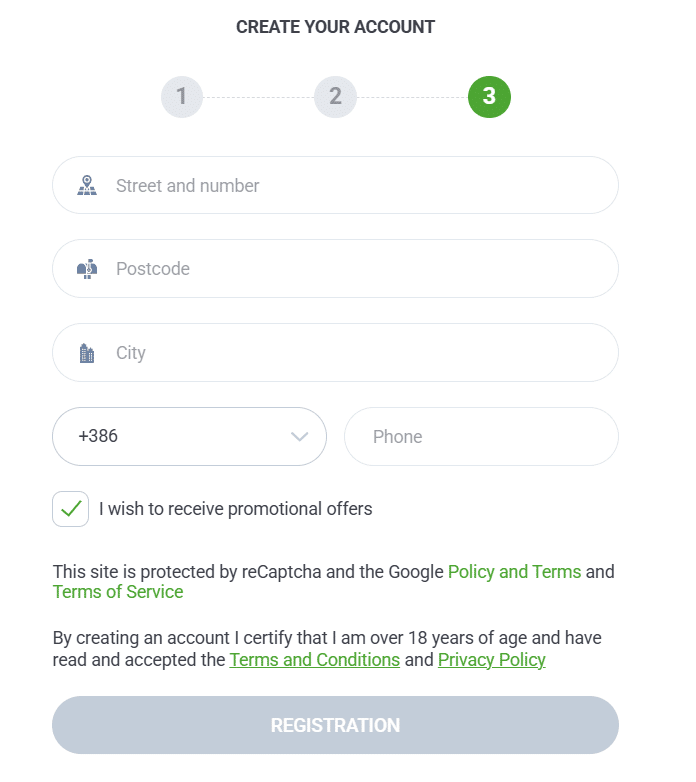Go to step 1 circle
This screenshot has width=696, height=782.
(181, 97)
